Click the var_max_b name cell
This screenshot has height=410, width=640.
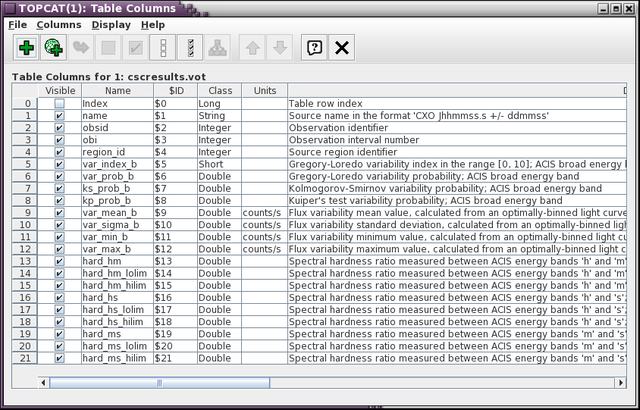(118, 249)
